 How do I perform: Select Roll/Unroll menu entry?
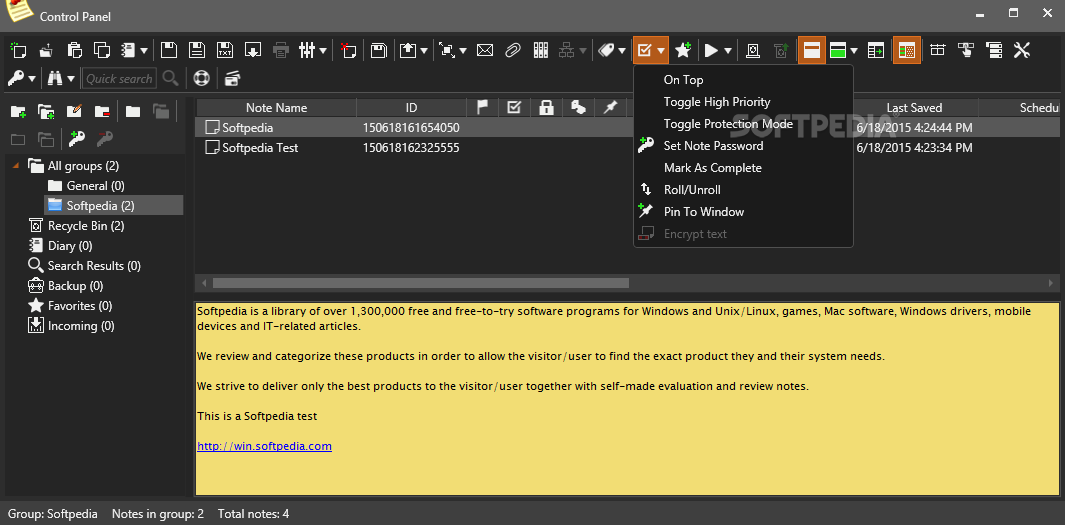pyautogui.click(x=692, y=189)
